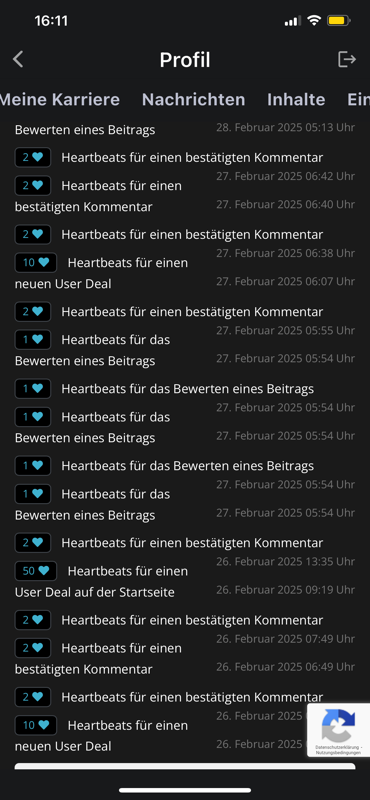370x800 pixels.
Task: Switch to the Nachrichten tab
Action: [193, 99]
